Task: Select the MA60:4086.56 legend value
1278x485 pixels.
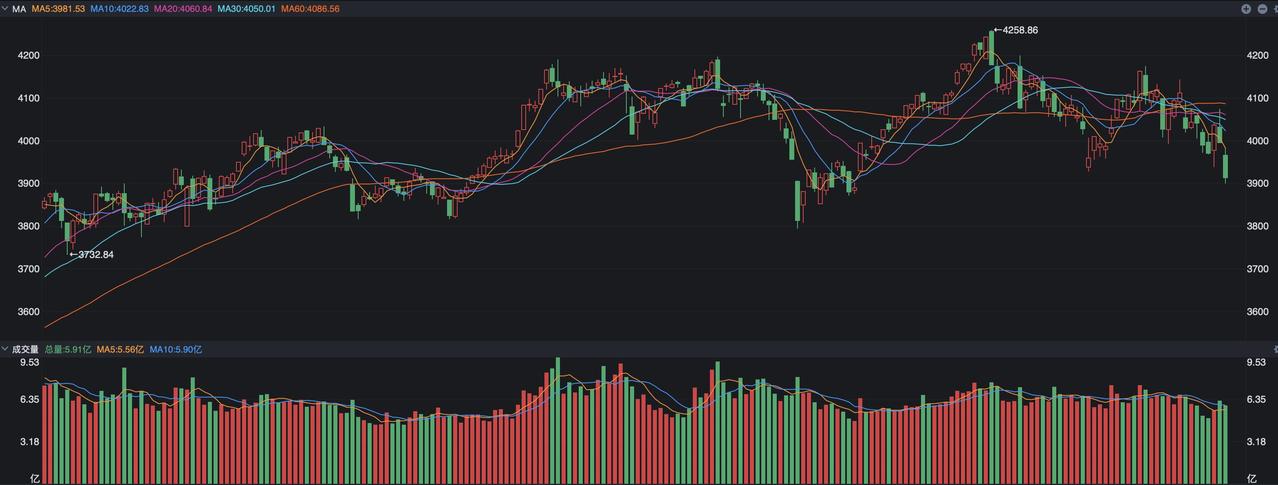Action: pos(310,8)
